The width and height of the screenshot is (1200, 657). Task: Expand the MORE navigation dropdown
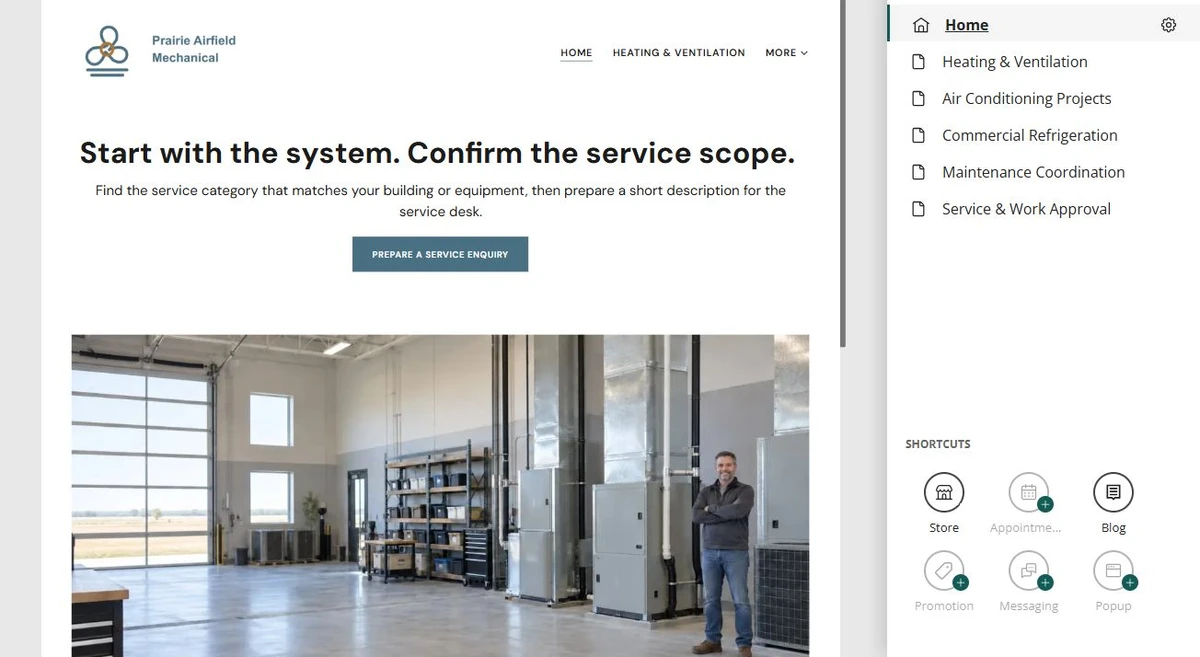click(786, 53)
